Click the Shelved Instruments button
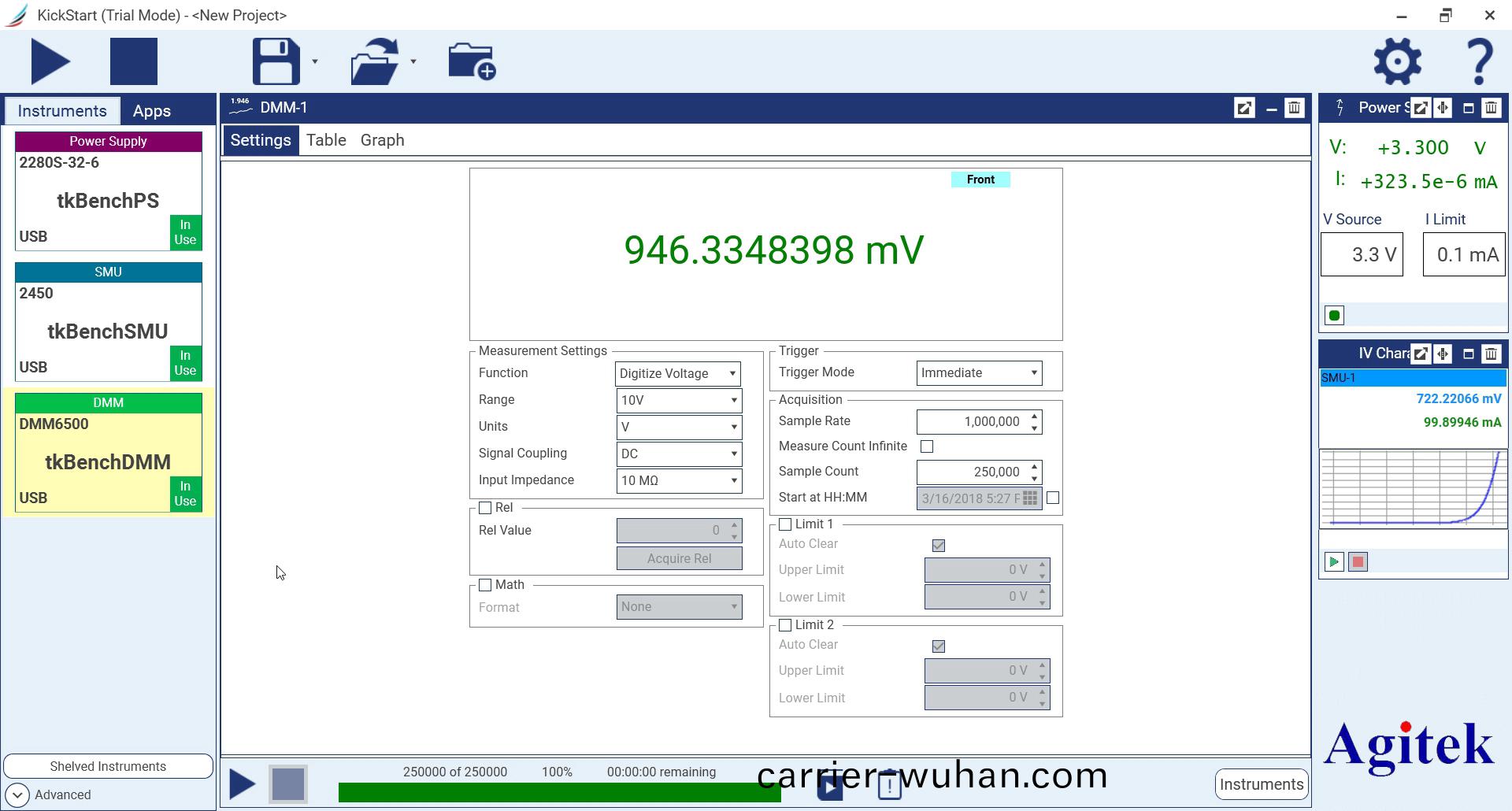Viewport: 1512px width, 811px height. pyautogui.click(x=108, y=766)
